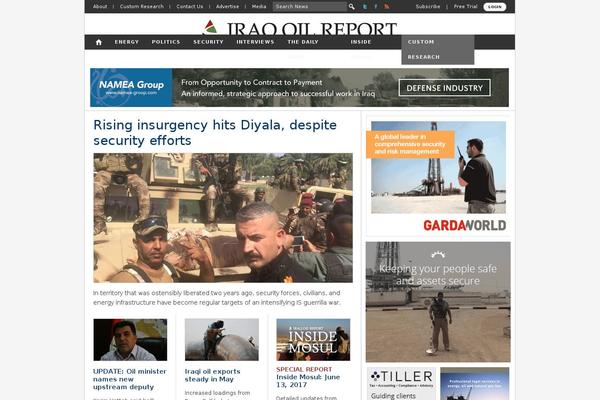Open the About link
The width and height of the screenshot is (600, 400).
click(x=100, y=7)
